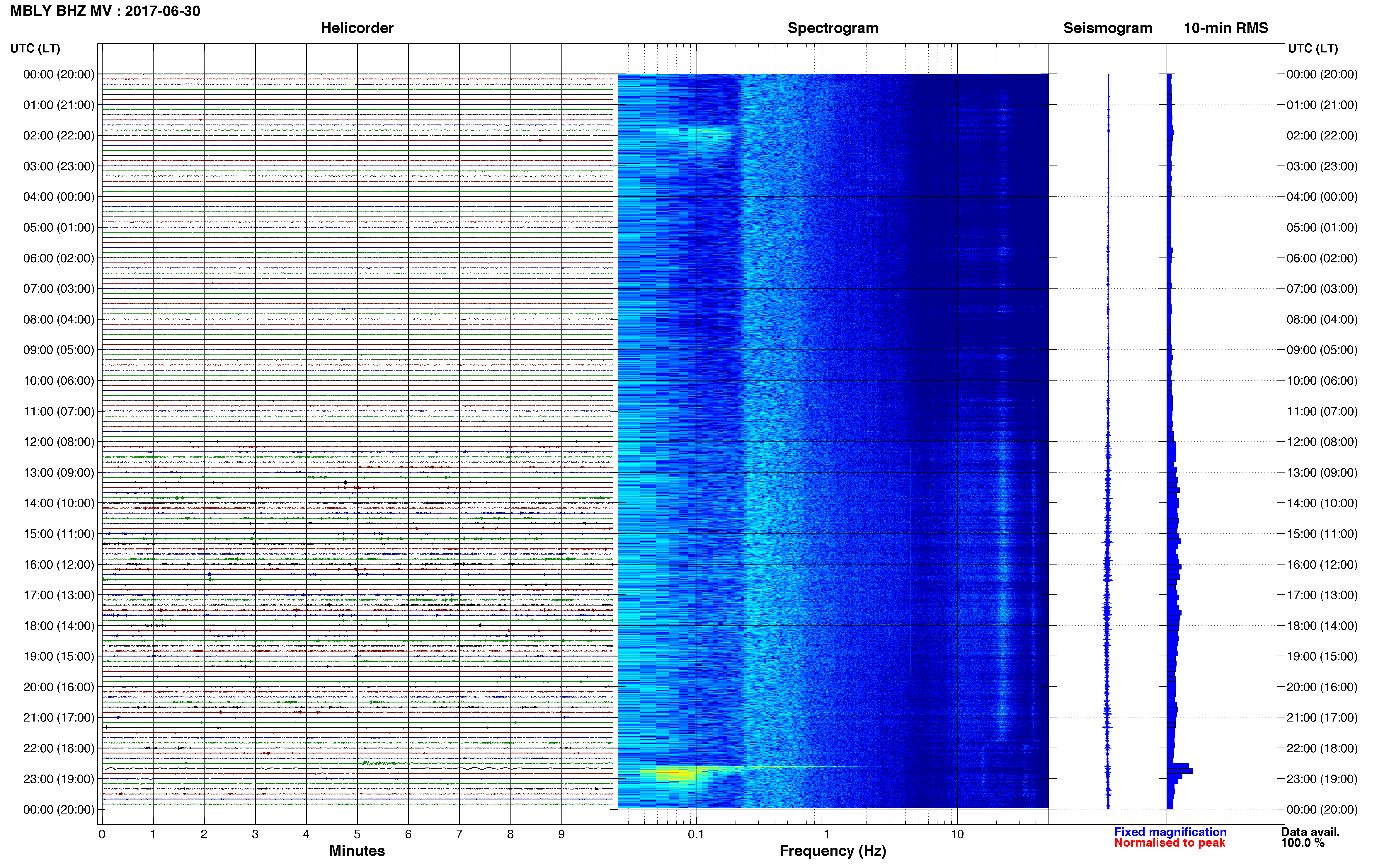Click '10:00 (06:00)' on the left time axis
This screenshot has width=1389, height=868.
59,381
